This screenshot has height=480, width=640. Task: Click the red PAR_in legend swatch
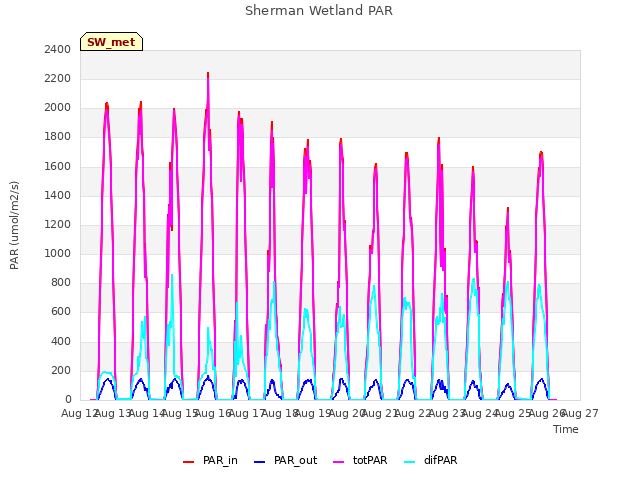point(188,462)
